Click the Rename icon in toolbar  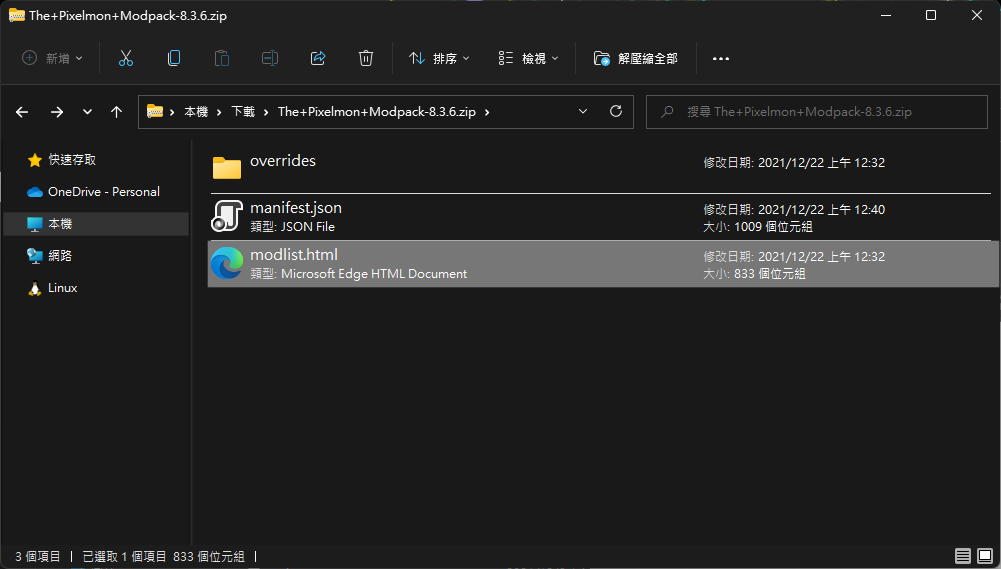[270, 58]
